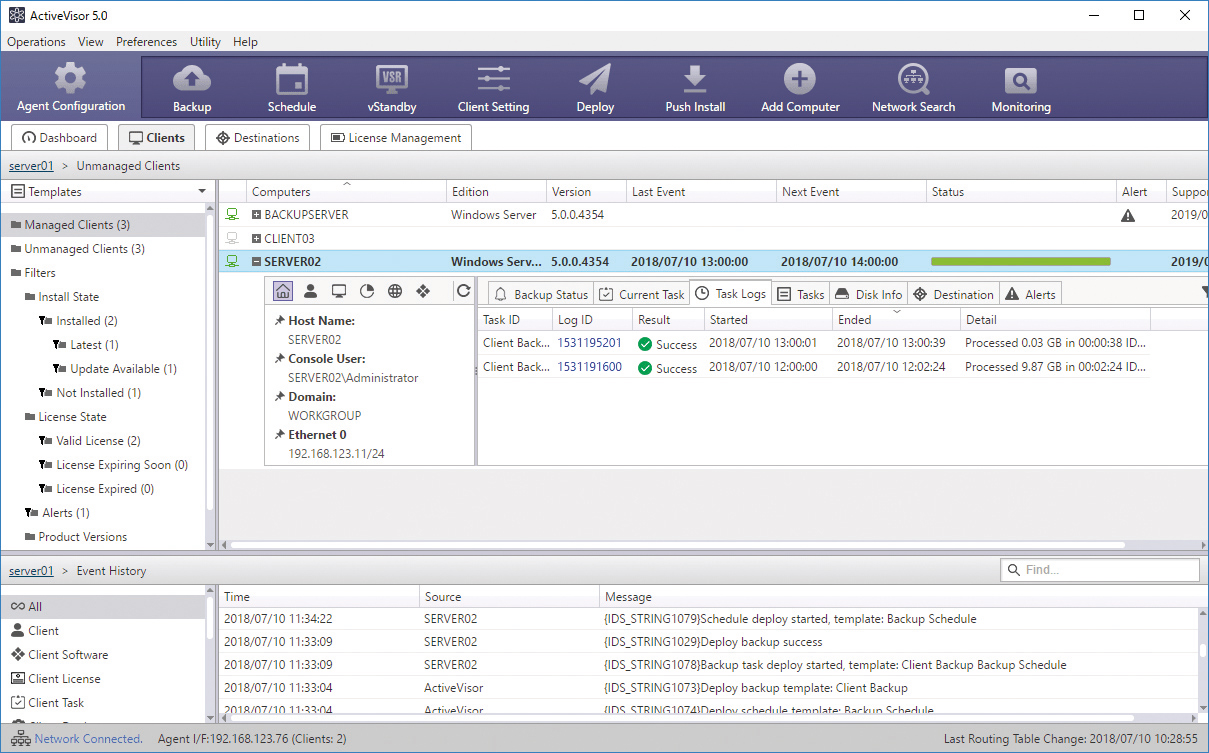The image size is (1209, 753).
Task: Open the Product Versions folder
Action: (76, 537)
